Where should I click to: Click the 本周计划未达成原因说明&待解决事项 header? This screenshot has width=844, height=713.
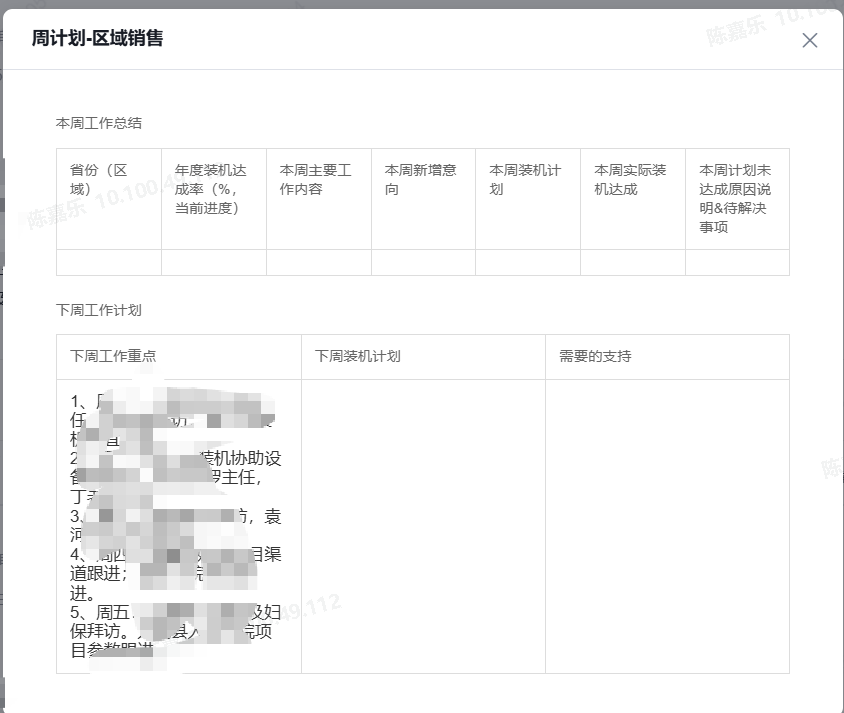(x=735, y=199)
